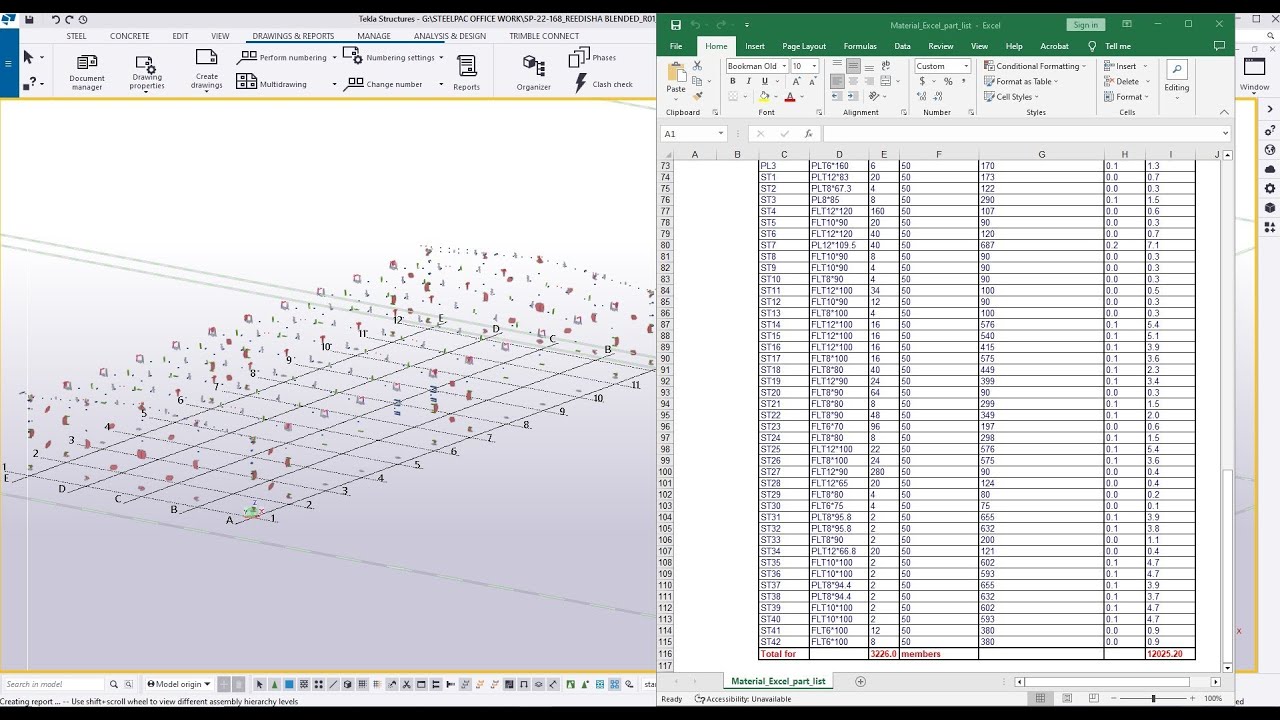Toggle blue square selection switch in Tekla
Image resolution: width=1280 pixels, height=720 pixels.
coord(289,684)
